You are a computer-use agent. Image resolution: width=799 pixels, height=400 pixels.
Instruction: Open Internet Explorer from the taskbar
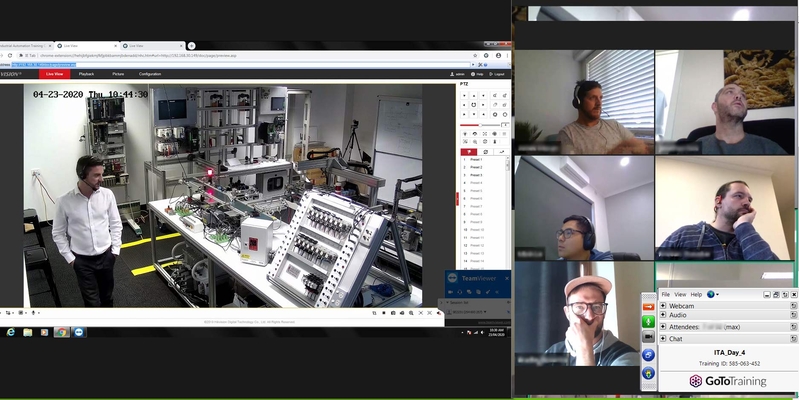[x=11, y=332]
